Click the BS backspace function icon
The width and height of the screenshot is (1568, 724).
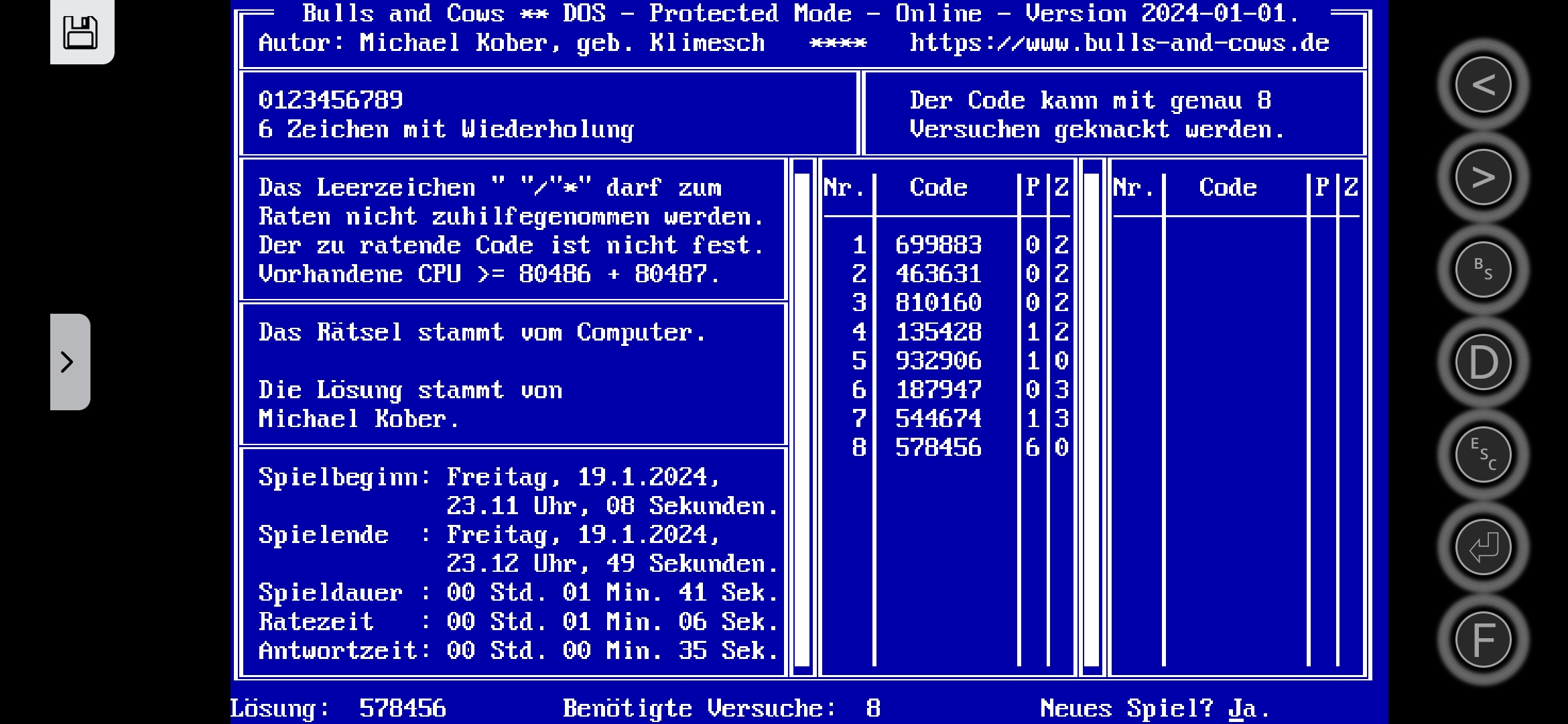coord(1484,269)
